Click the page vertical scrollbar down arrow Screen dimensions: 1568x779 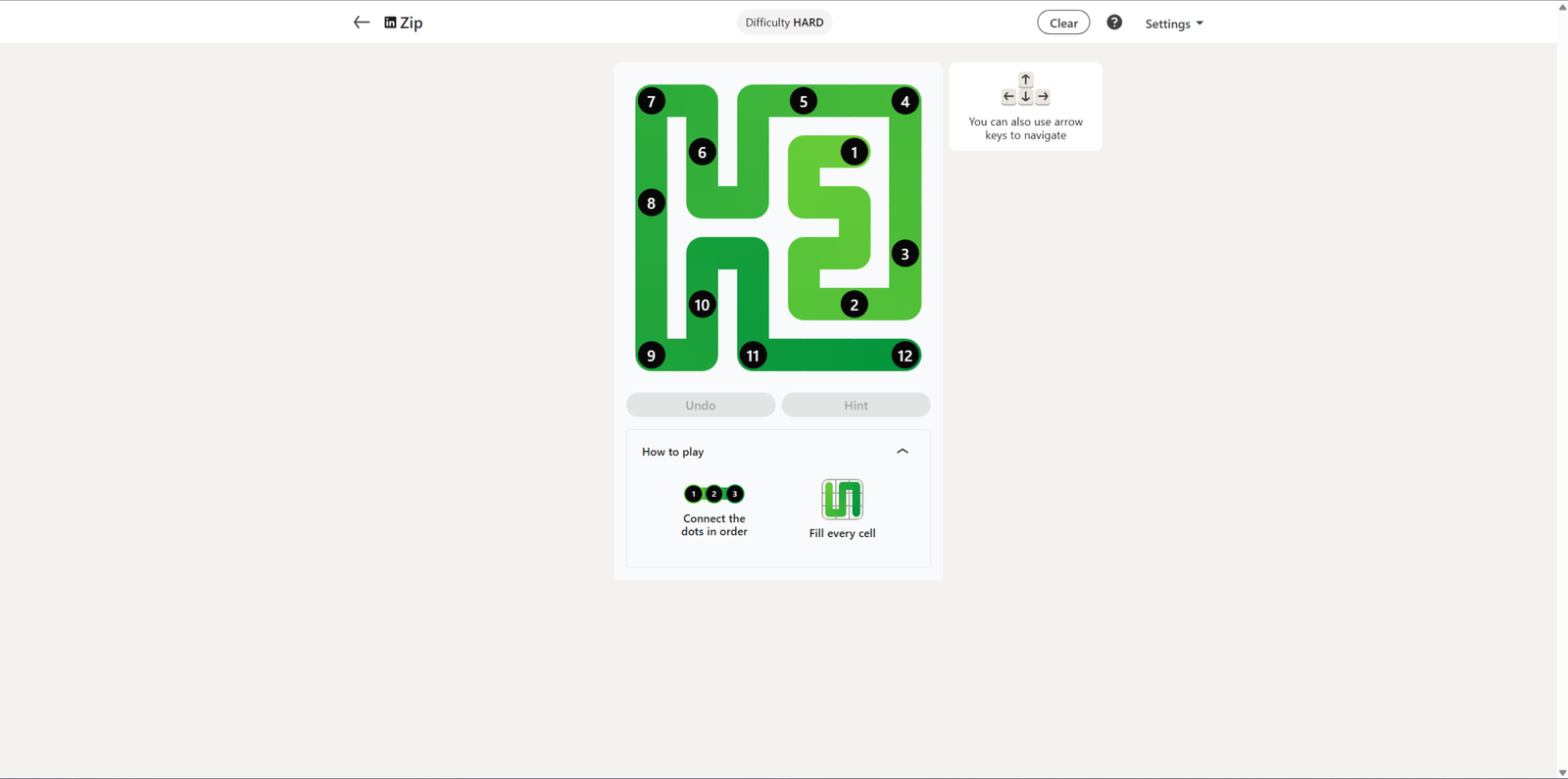(x=1562, y=772)
